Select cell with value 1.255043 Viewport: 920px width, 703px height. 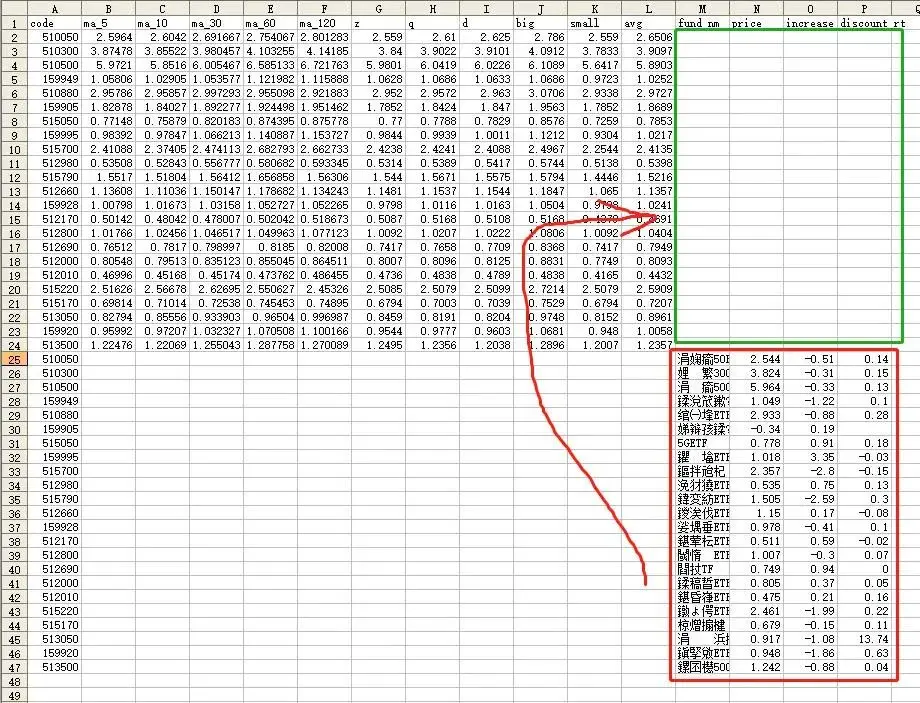pyautogui.click(x=217, y=346)
